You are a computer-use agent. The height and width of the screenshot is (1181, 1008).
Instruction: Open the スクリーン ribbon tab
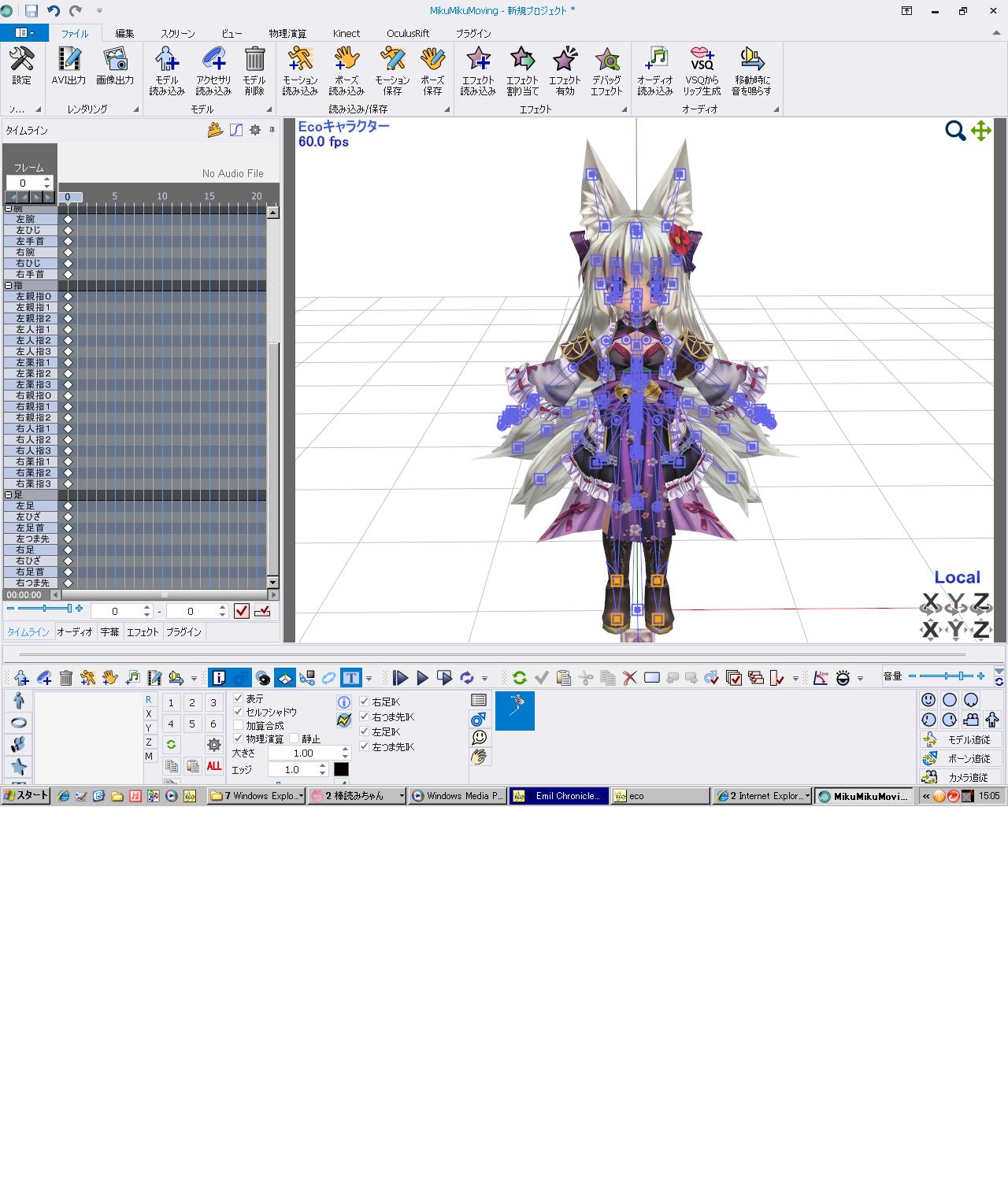pos(178,34)
